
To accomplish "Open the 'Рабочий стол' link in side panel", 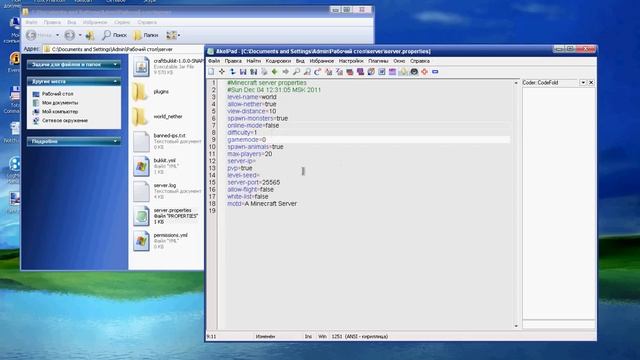I will pyautogui.click(x=58, y=94).
